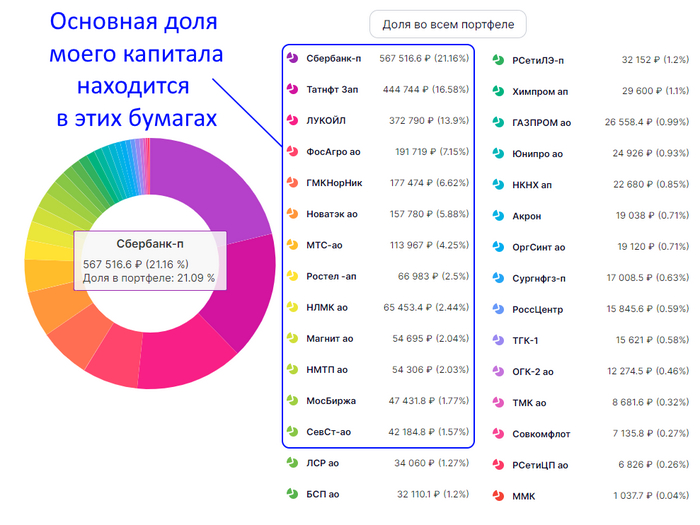Click the pie icon next to Магнит ао

pos(292,338)
